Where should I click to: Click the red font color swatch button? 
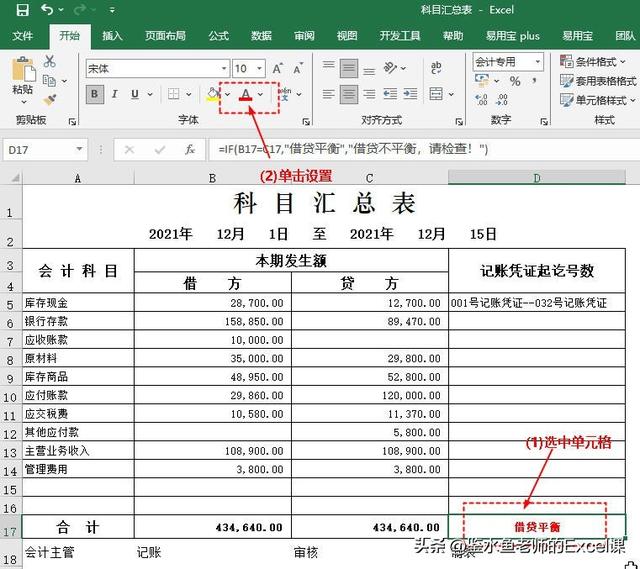click(246, 94)
